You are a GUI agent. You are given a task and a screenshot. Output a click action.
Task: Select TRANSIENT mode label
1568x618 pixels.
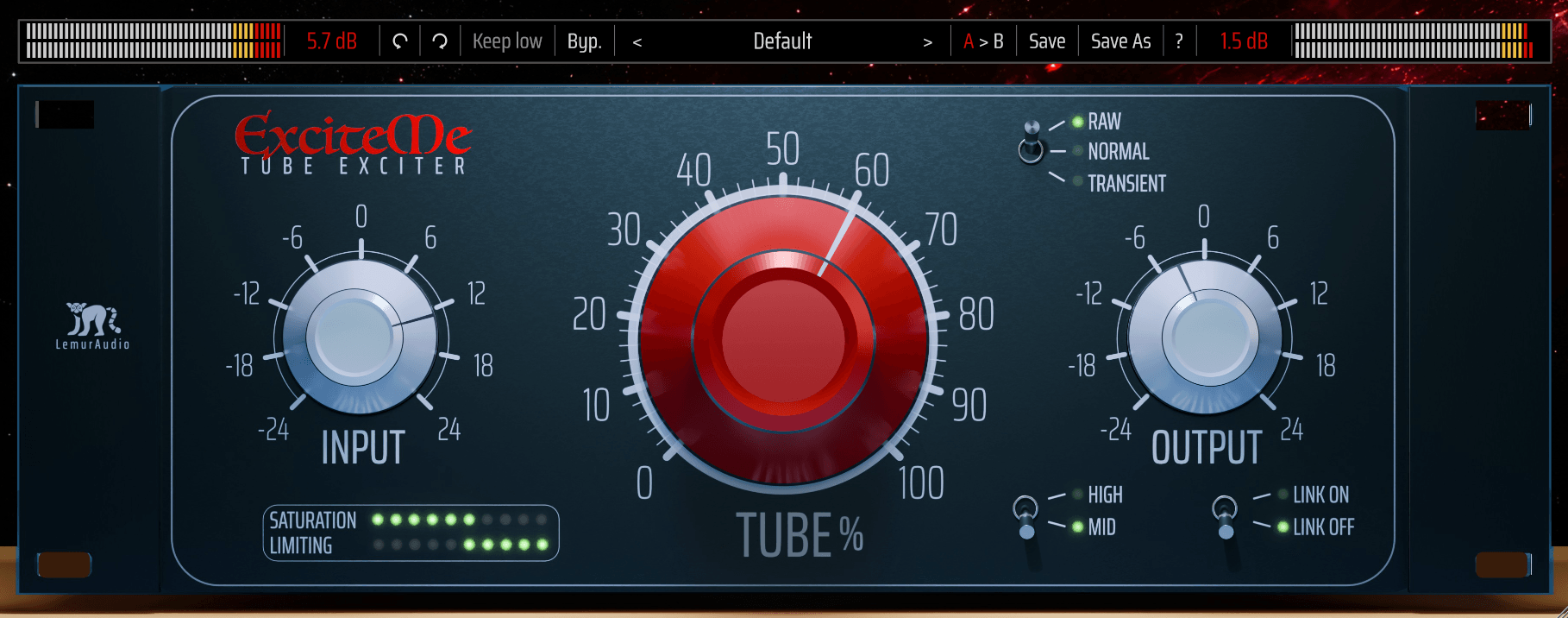click(1126, 184)
